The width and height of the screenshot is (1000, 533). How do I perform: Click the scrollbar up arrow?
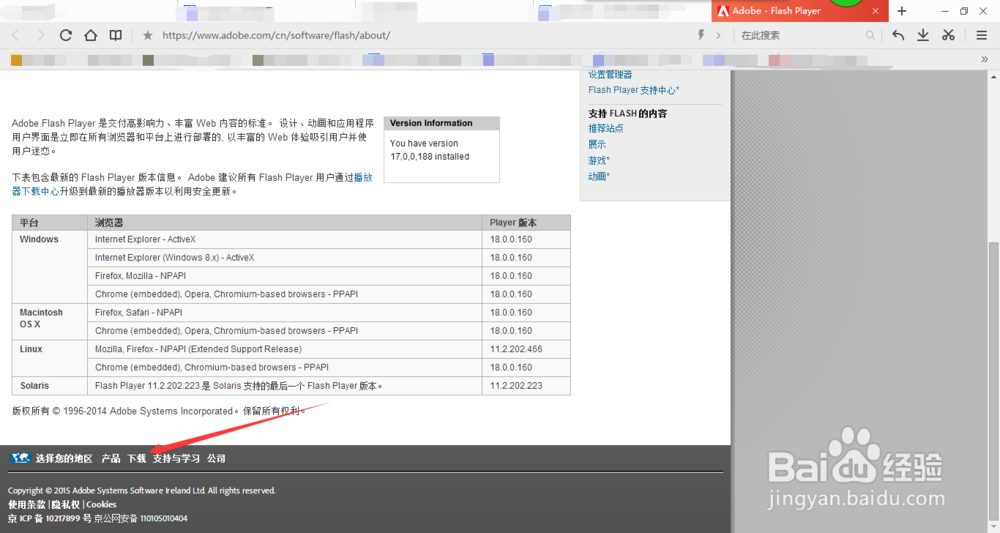click(994, 77)
